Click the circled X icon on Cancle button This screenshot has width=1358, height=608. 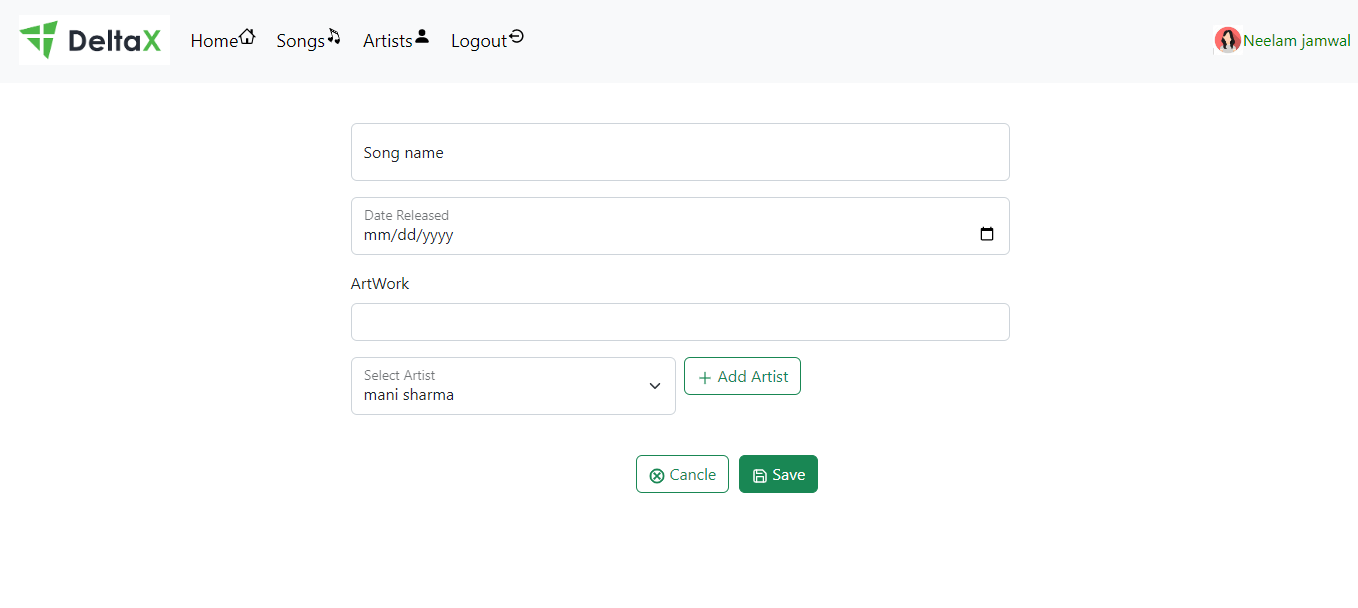[658, 474]
